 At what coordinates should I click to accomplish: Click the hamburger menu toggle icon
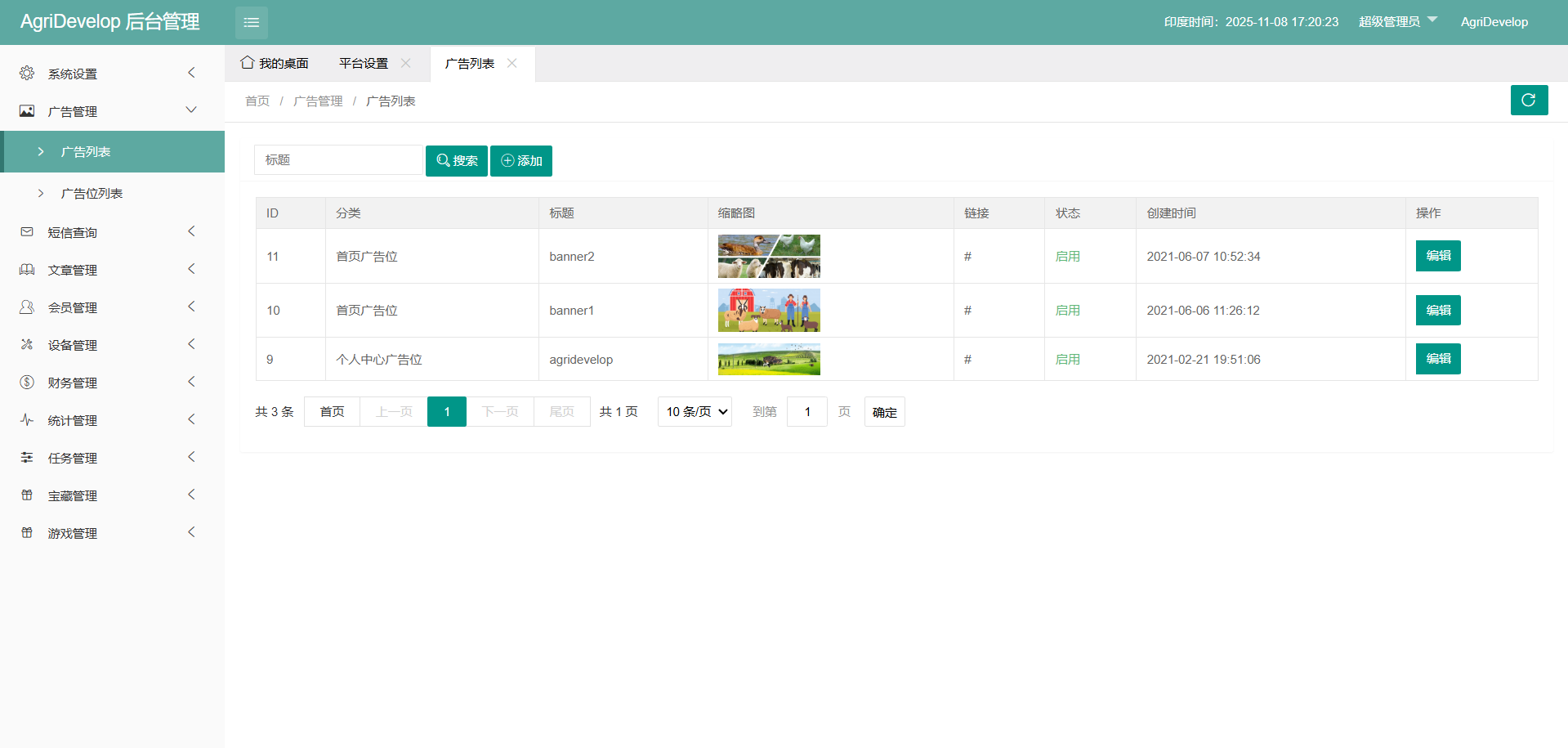coord(251,22)
